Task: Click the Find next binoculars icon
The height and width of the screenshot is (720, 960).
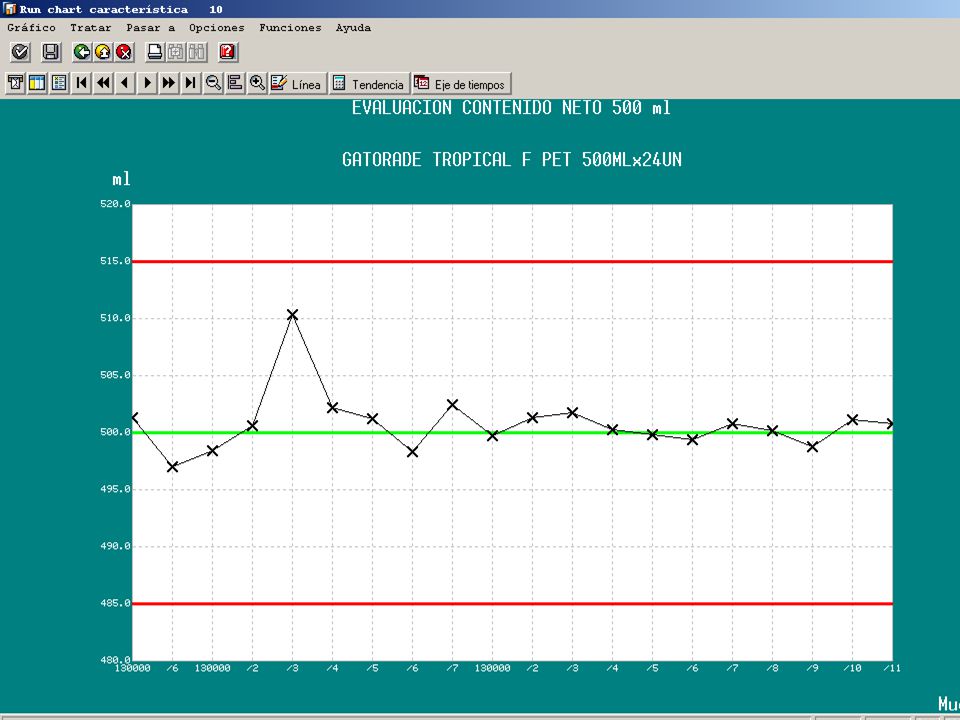Action: [197, 52]
